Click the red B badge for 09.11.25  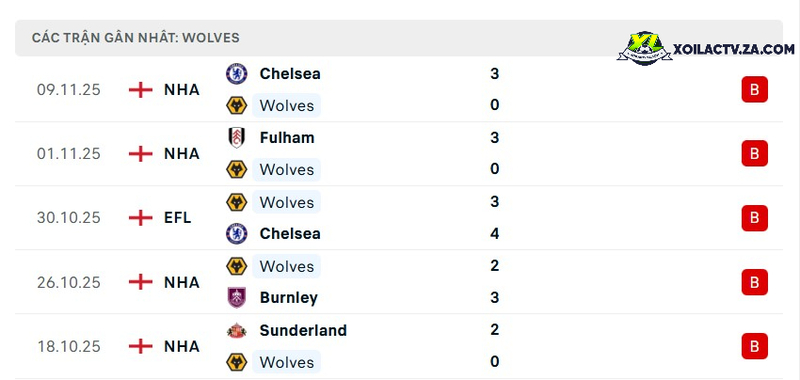pyautogui.click(x=755, y=89)
